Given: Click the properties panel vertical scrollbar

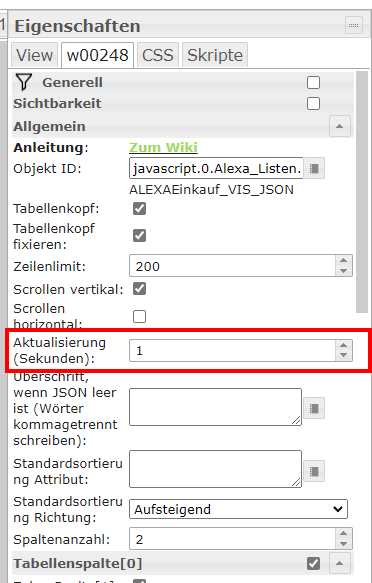Looking at the screenshot, I should pos(362,192).
